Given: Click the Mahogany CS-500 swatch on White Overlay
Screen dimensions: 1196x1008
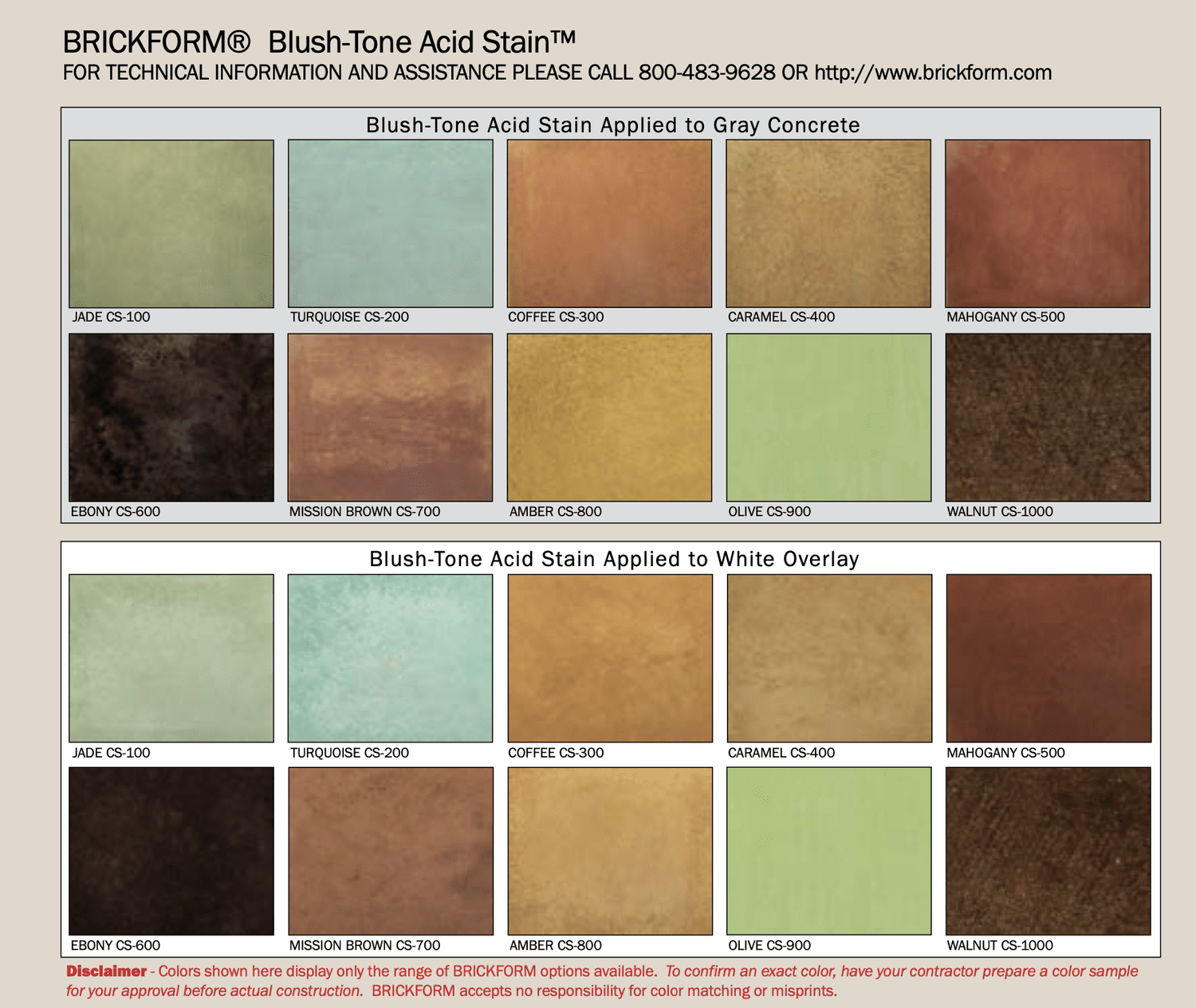Looking at the screenshot, I should point(1049,659).
